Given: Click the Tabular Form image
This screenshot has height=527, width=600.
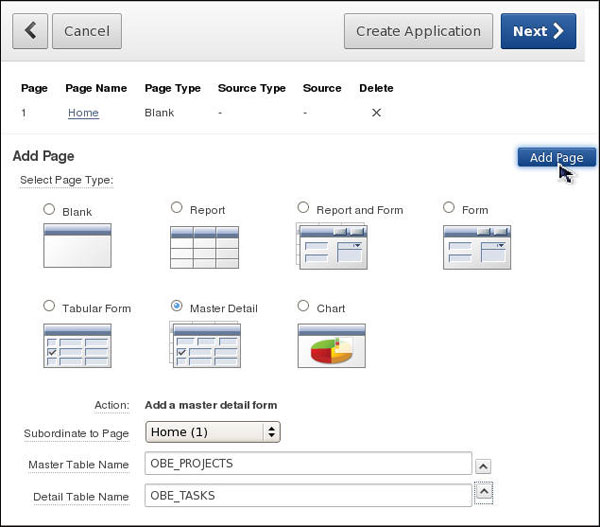Looking at the screenshot, I should coord(77,345).
